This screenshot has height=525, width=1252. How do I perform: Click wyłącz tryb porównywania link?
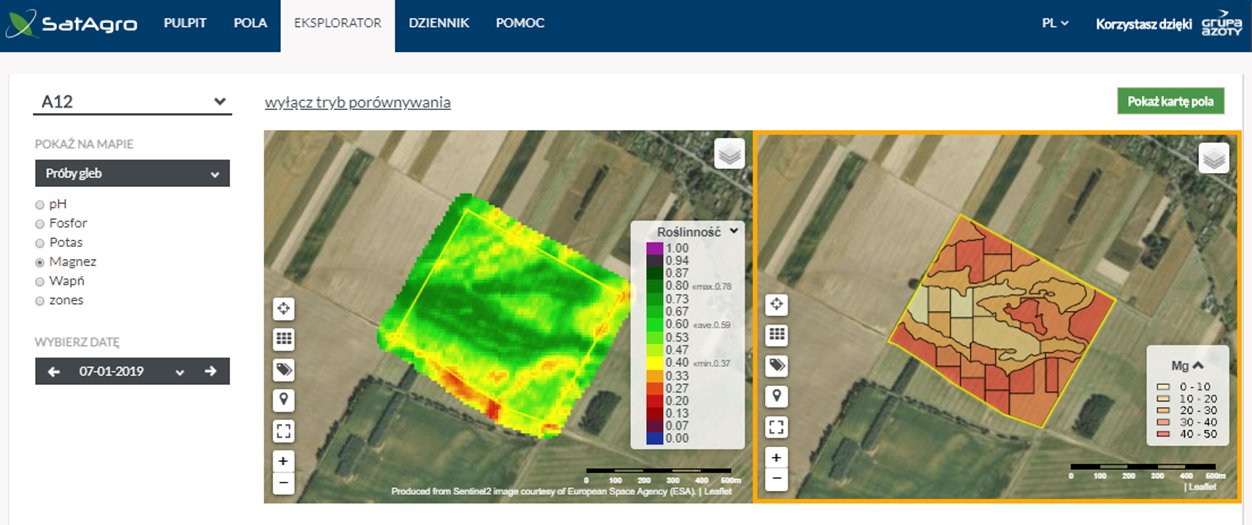357,102
